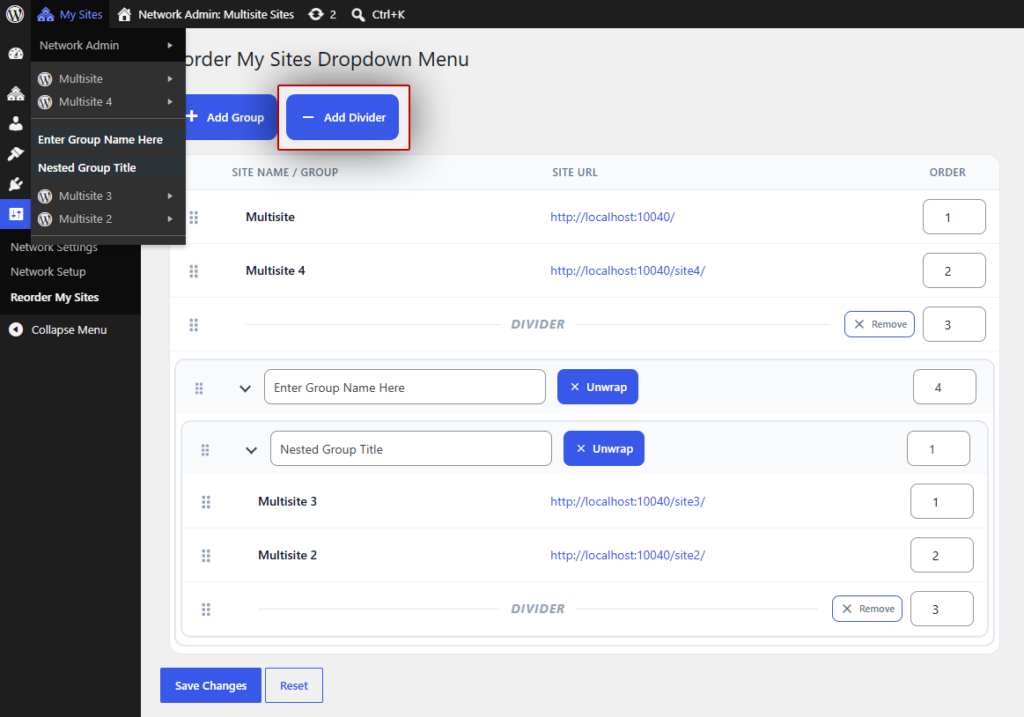Click the Ctrl+K search magnifier icon
The width and height of the screenshot is (1024, 717).
click(x=358, y=14)
